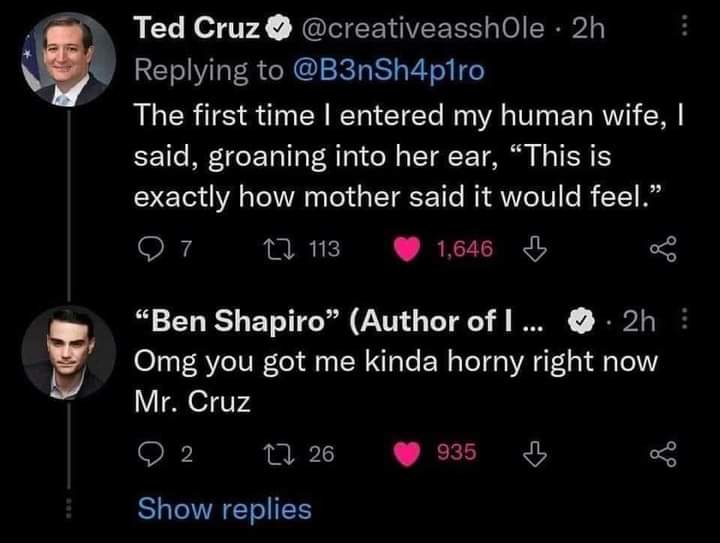This screenshot has width=720, height=543.
Task: Open three-dot menu on Ted Cruz tweet
Action: [x=684, y=26]
